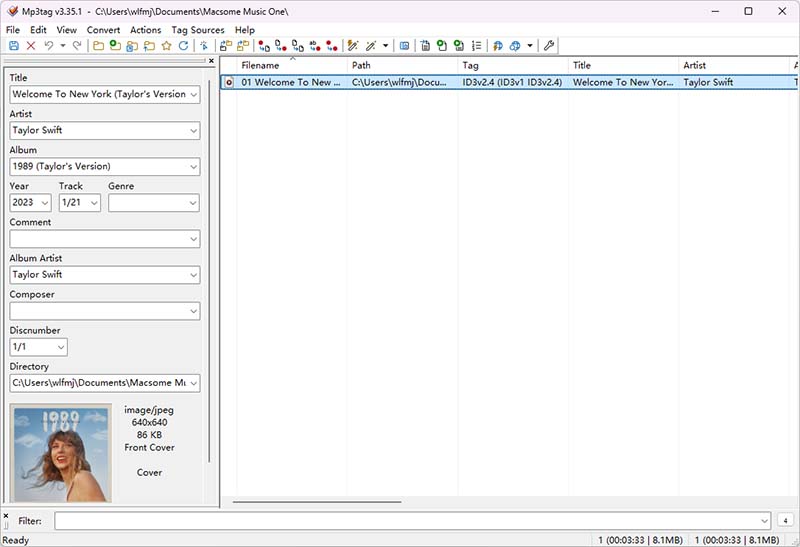The height and width of the screenshot is (547, 800).
Task: Open the File menu
Action: click(x=13, y=30)
